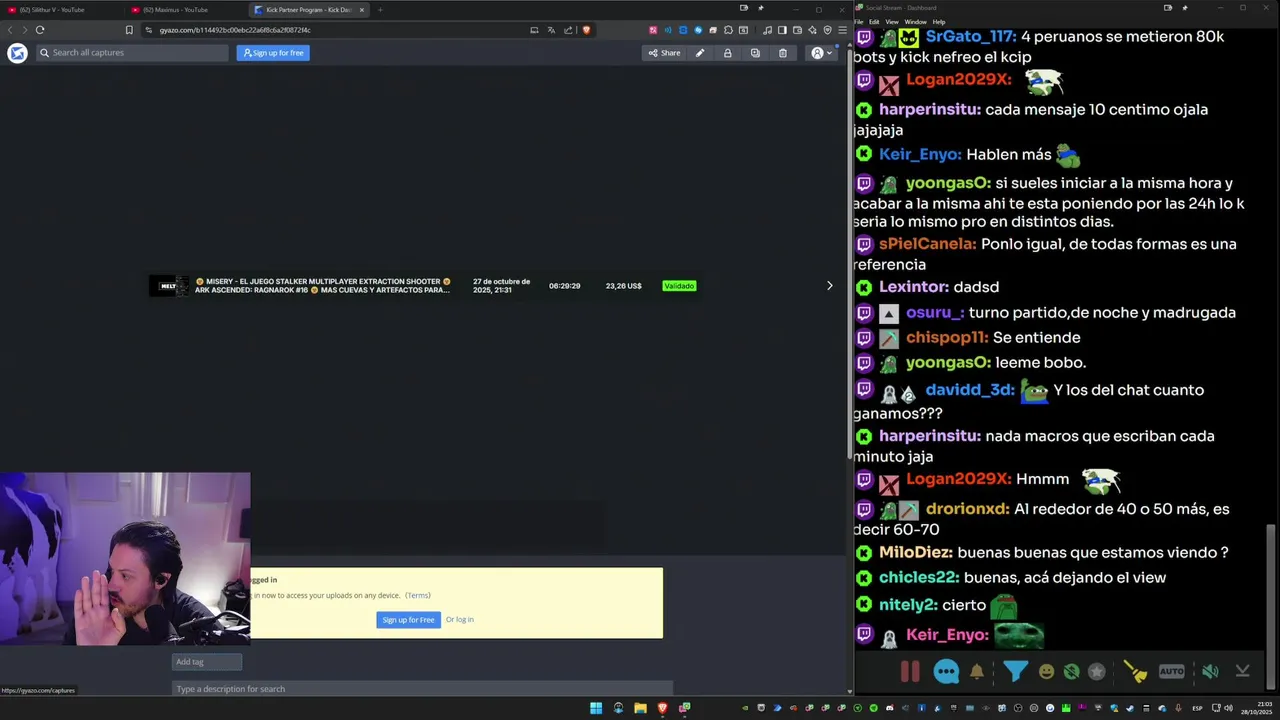Click the blue chat bubble icon
This screenshot has height=720, width=1280.
tap(946, 672)
